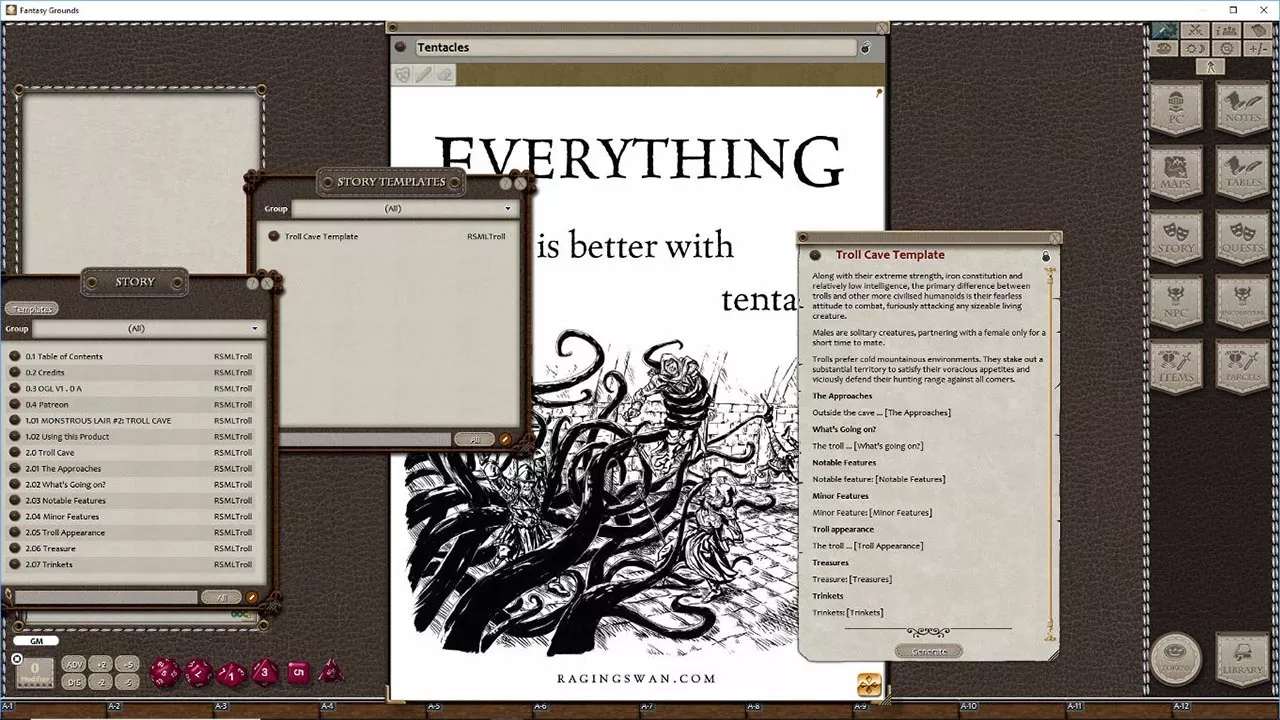Click the Story window search field
Viewport: 1280px width, 720px height.
(105, 597)
